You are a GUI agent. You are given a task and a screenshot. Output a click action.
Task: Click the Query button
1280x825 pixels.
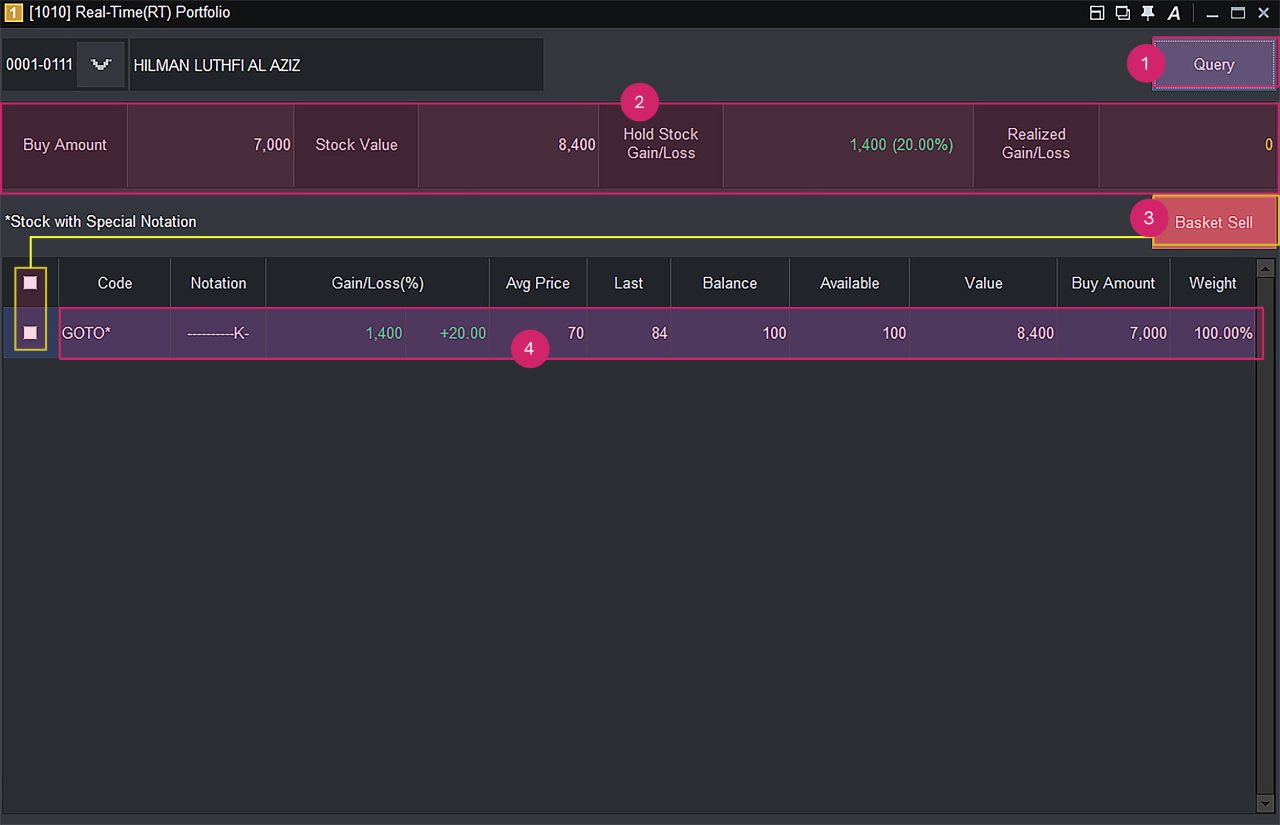(1213, 64)
